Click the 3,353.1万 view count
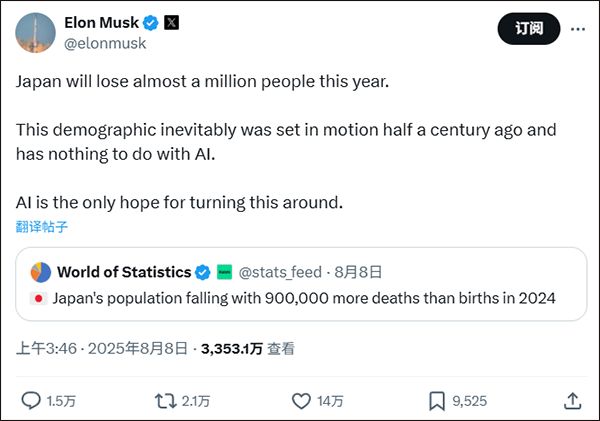This screenshot has width=600, height=421. (x=232, y=349)
